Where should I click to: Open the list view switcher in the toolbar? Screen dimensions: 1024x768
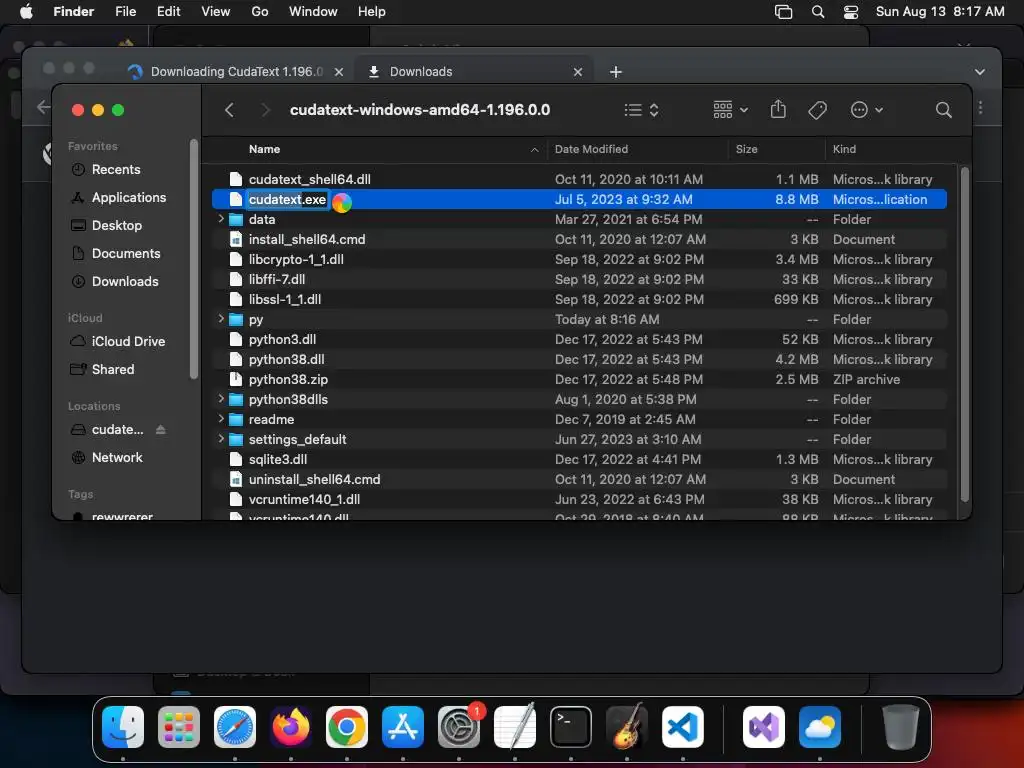641,110
